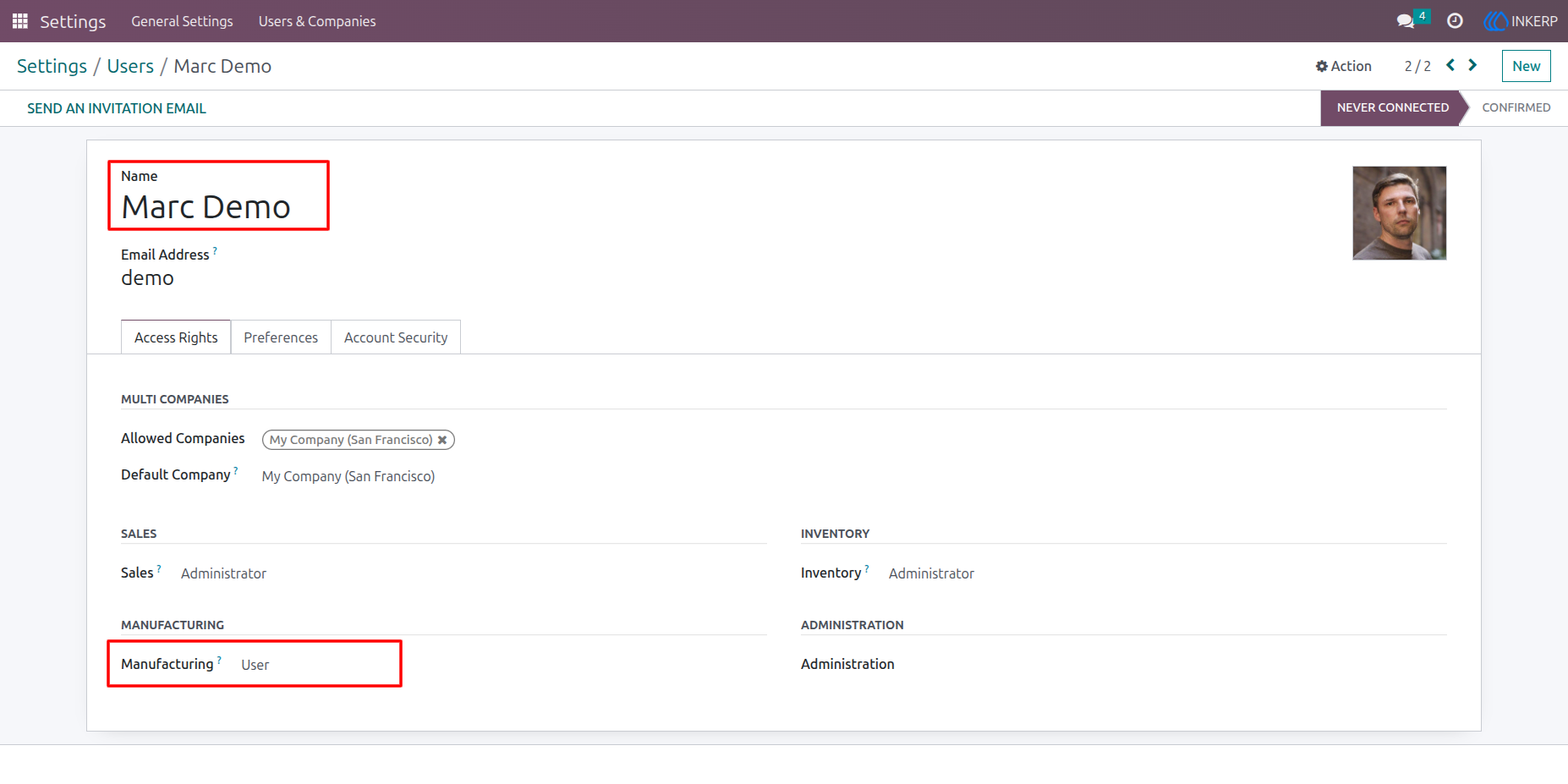Create a New user record
The image size is (1568, 784).
pos(1526,66)
